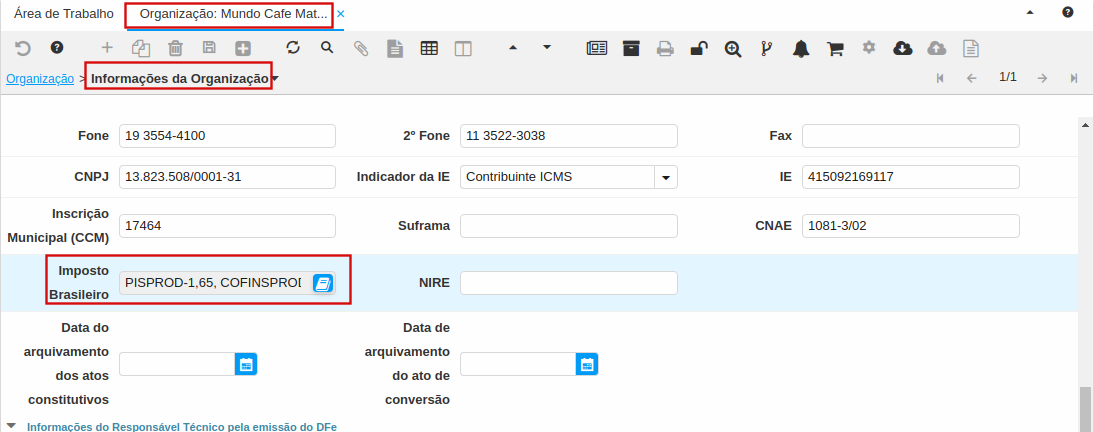The image size is (1094, 432).
Task: Click the shopping cart toolbar icon
Action: point(835,47)
